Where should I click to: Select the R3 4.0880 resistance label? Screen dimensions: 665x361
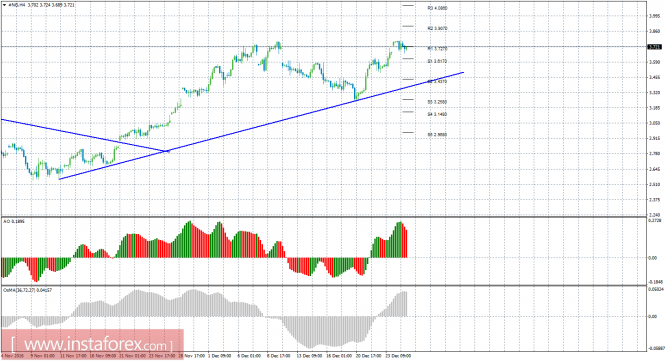437,8
